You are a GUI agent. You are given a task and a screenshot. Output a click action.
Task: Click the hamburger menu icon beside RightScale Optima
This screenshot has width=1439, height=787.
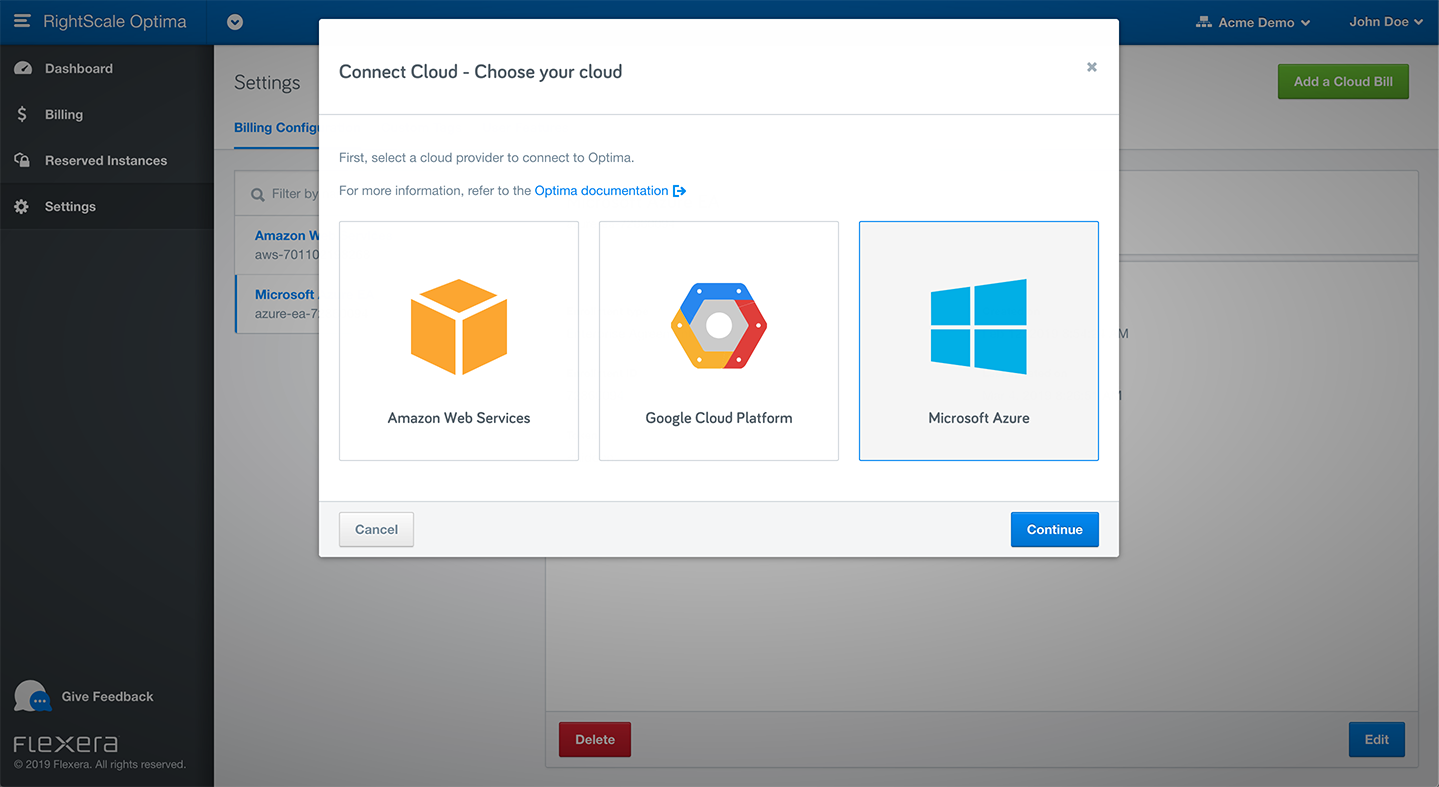click(x=22, y=21)
